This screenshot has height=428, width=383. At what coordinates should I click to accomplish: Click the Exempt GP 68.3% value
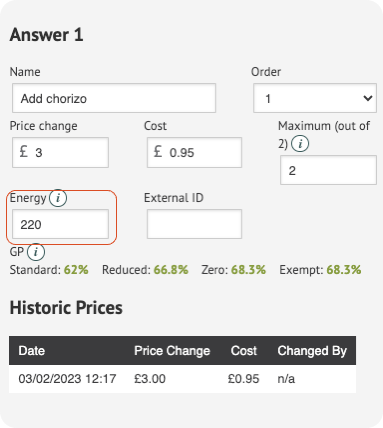[344, 270]
